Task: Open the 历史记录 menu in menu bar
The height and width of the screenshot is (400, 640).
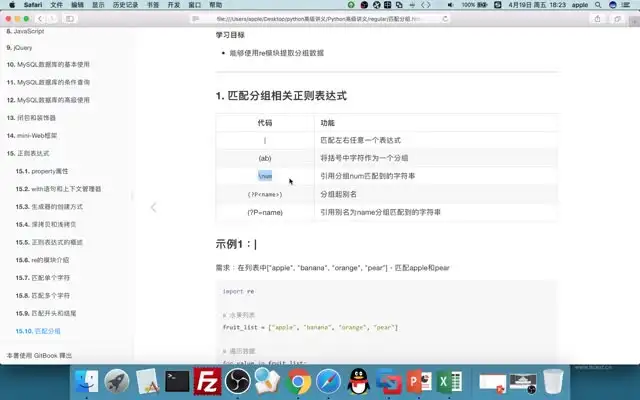Action: point(125,5)
